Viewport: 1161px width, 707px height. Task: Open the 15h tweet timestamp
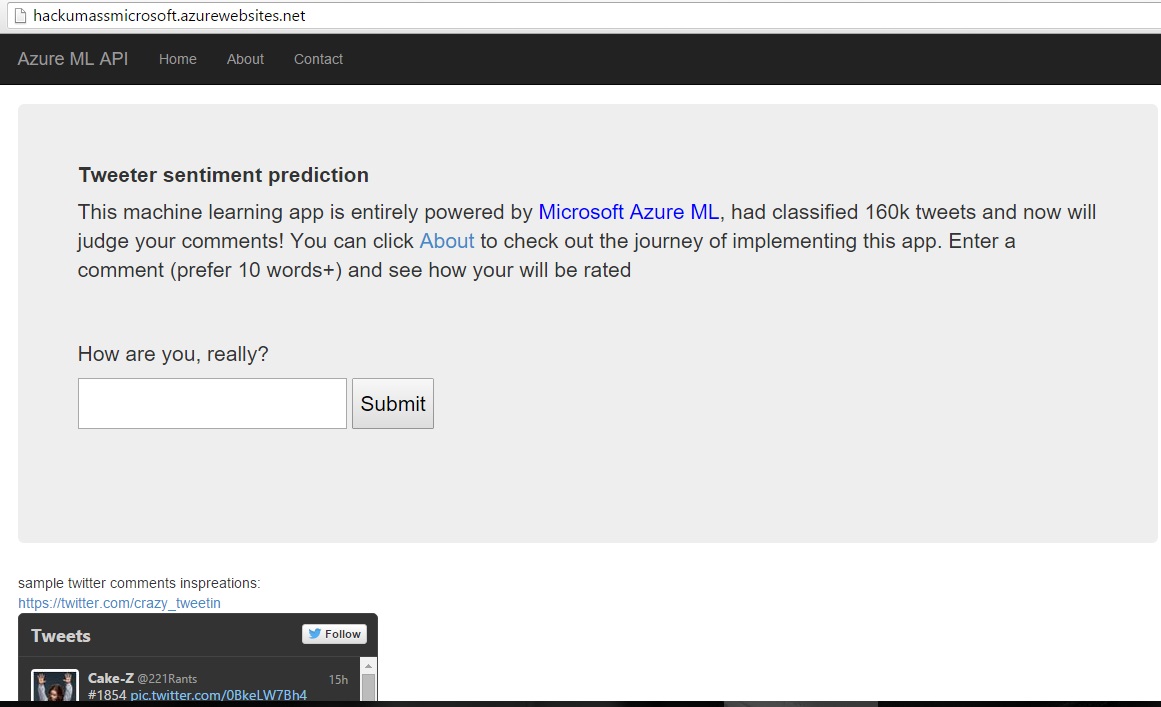(x=338, y=680)
